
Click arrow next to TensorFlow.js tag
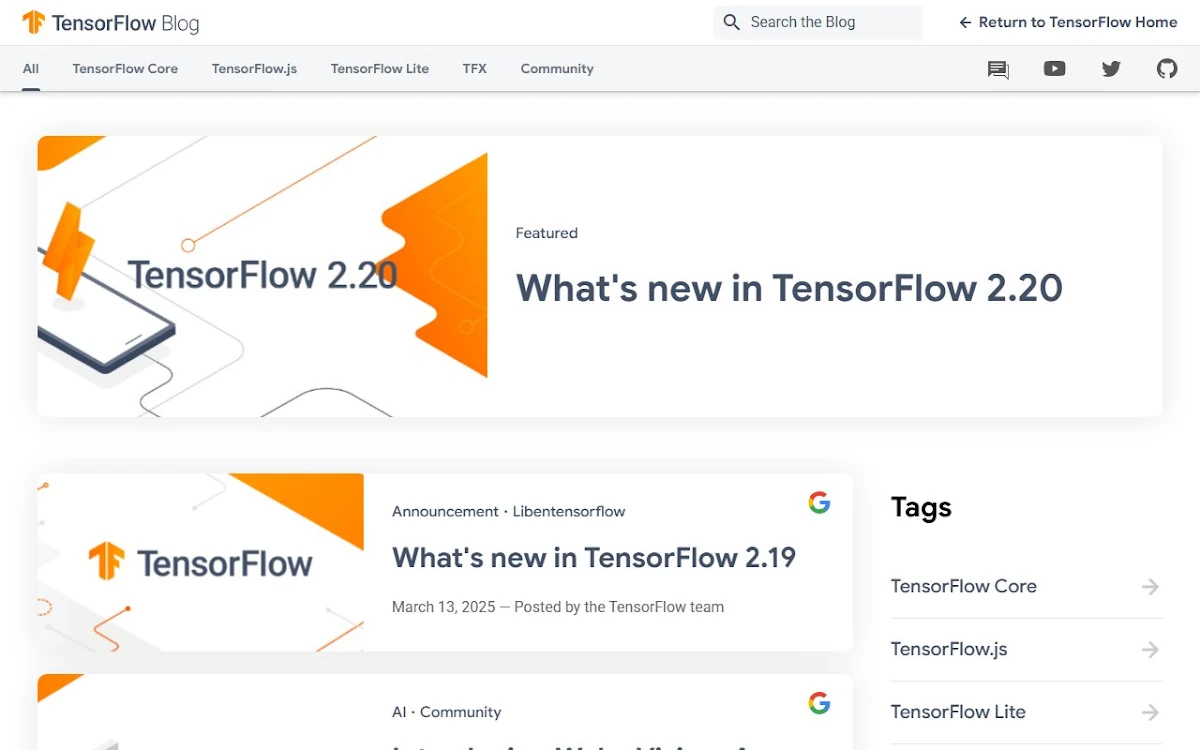(x=1151, y=650)
